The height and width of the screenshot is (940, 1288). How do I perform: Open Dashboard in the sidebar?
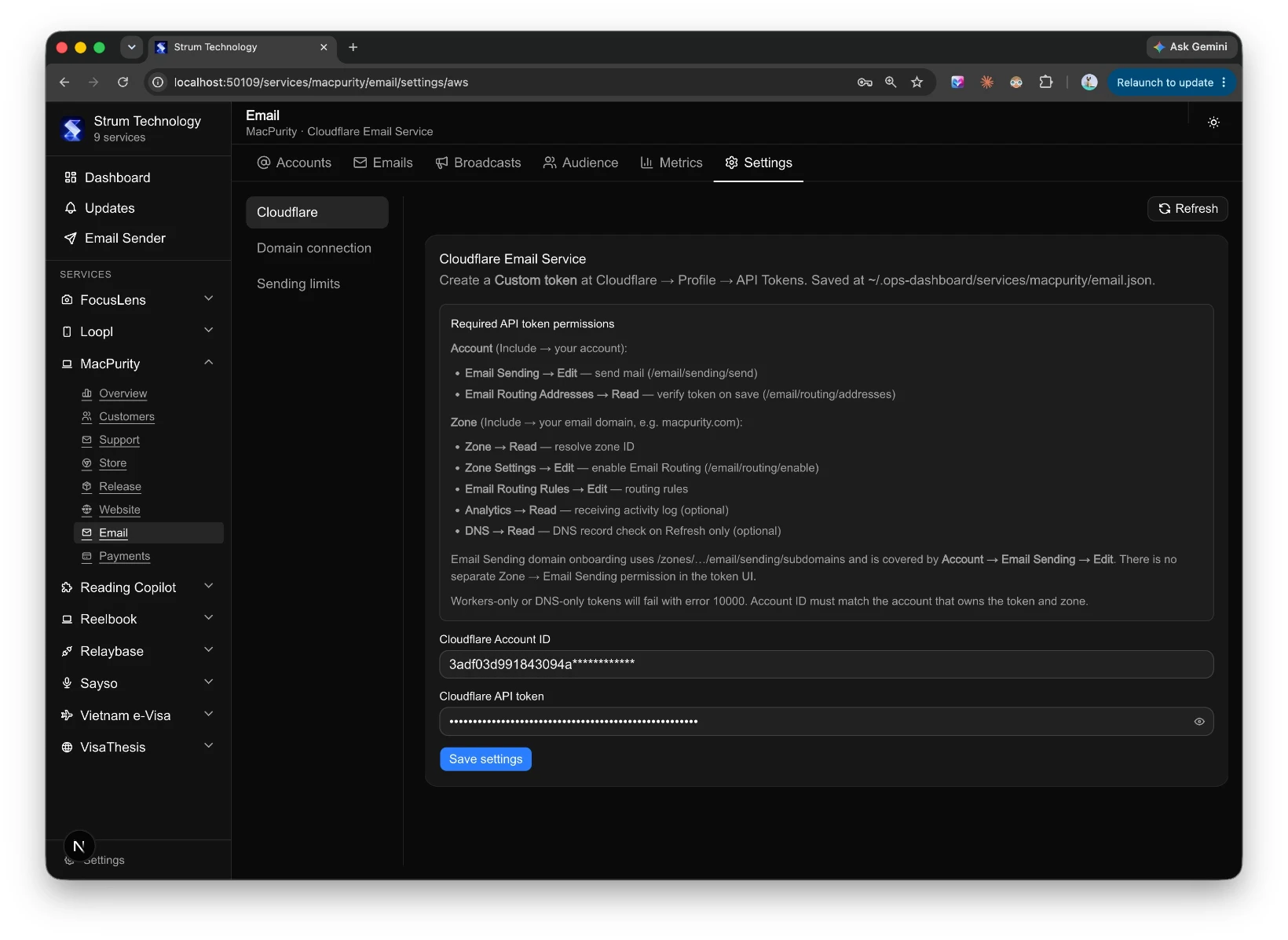138,177
